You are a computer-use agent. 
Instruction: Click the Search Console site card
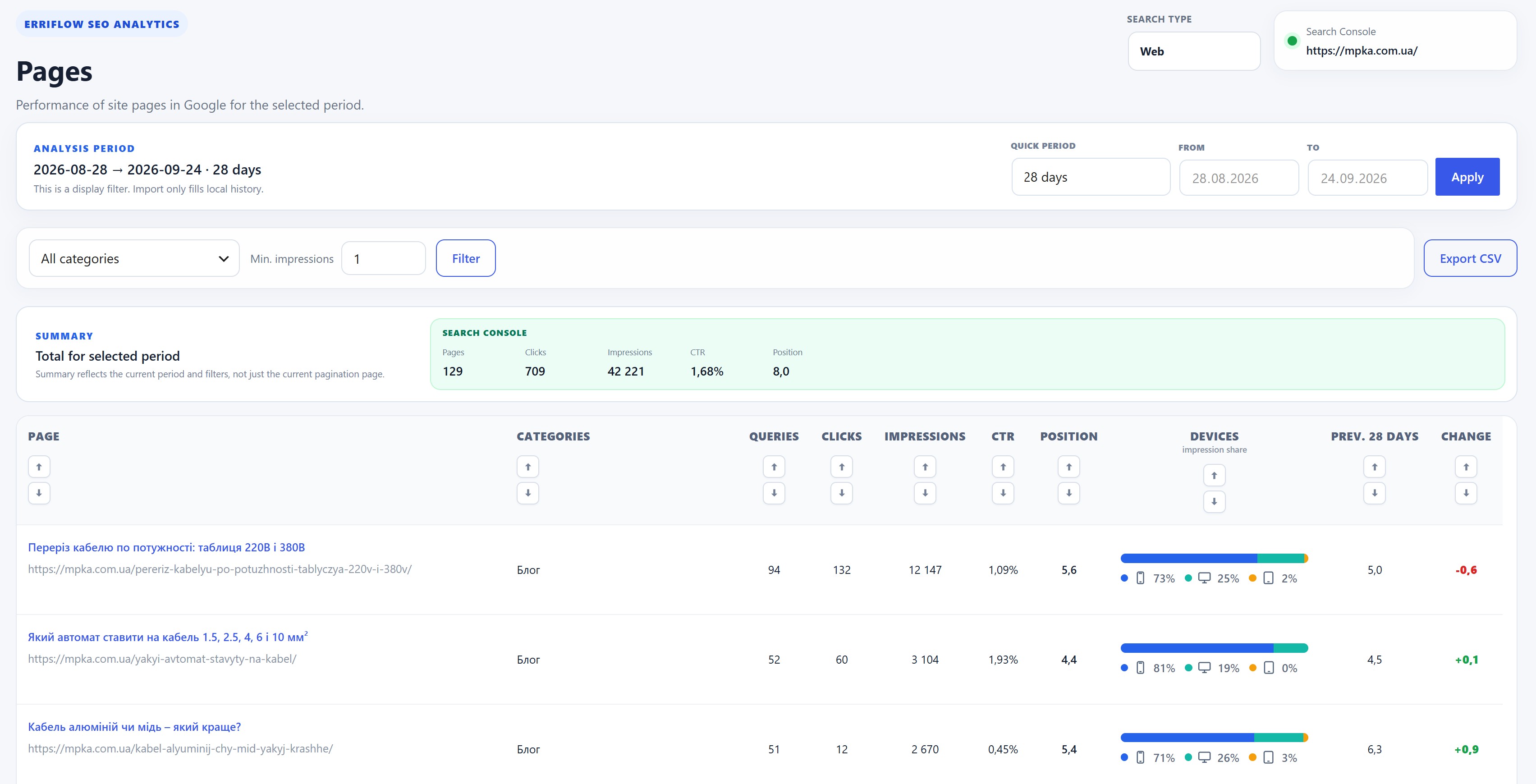pyautogui.click(x=1395, y=41)
